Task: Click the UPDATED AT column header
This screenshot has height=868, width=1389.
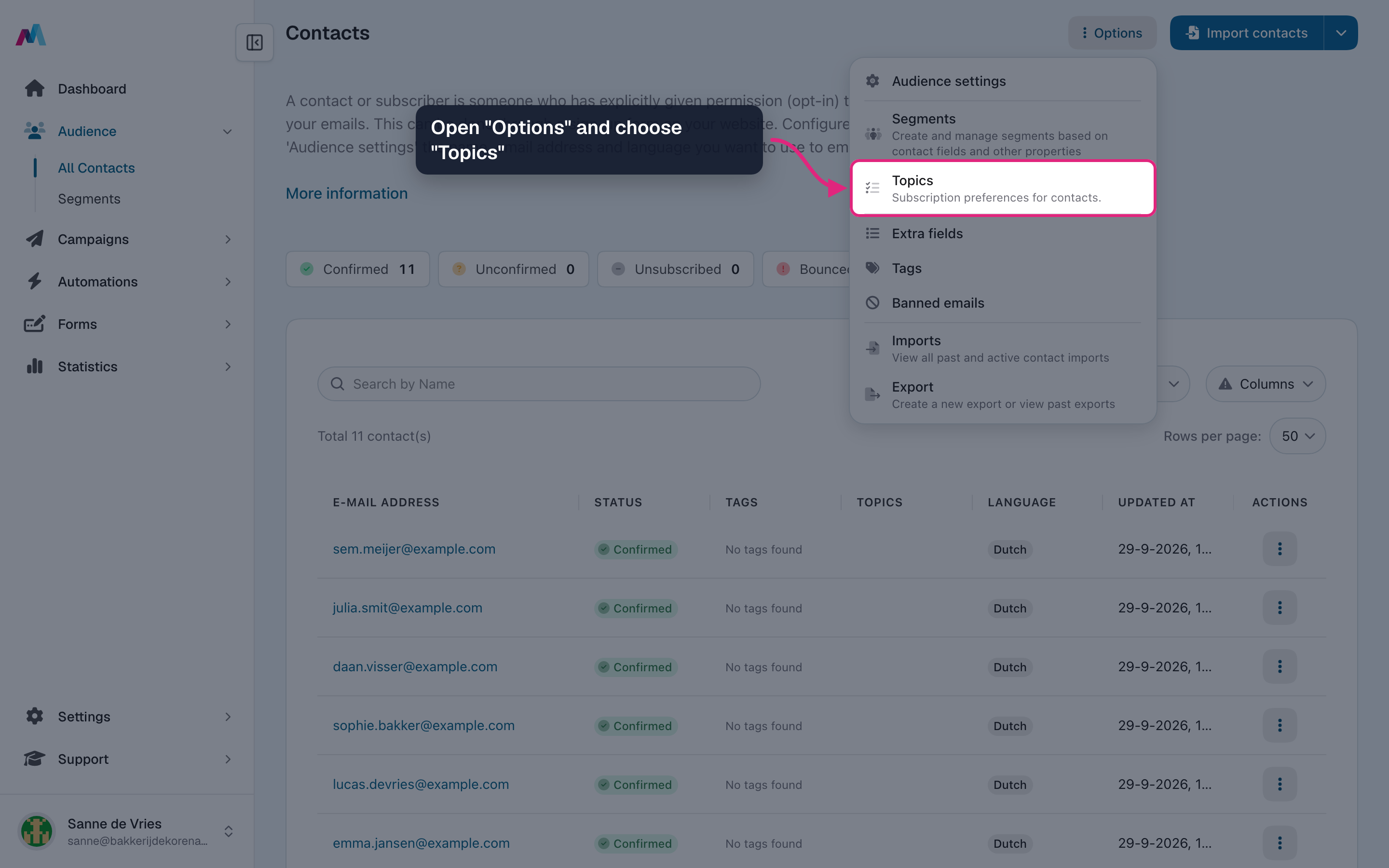Action: pyautogui.click(x=1156, y=502)
